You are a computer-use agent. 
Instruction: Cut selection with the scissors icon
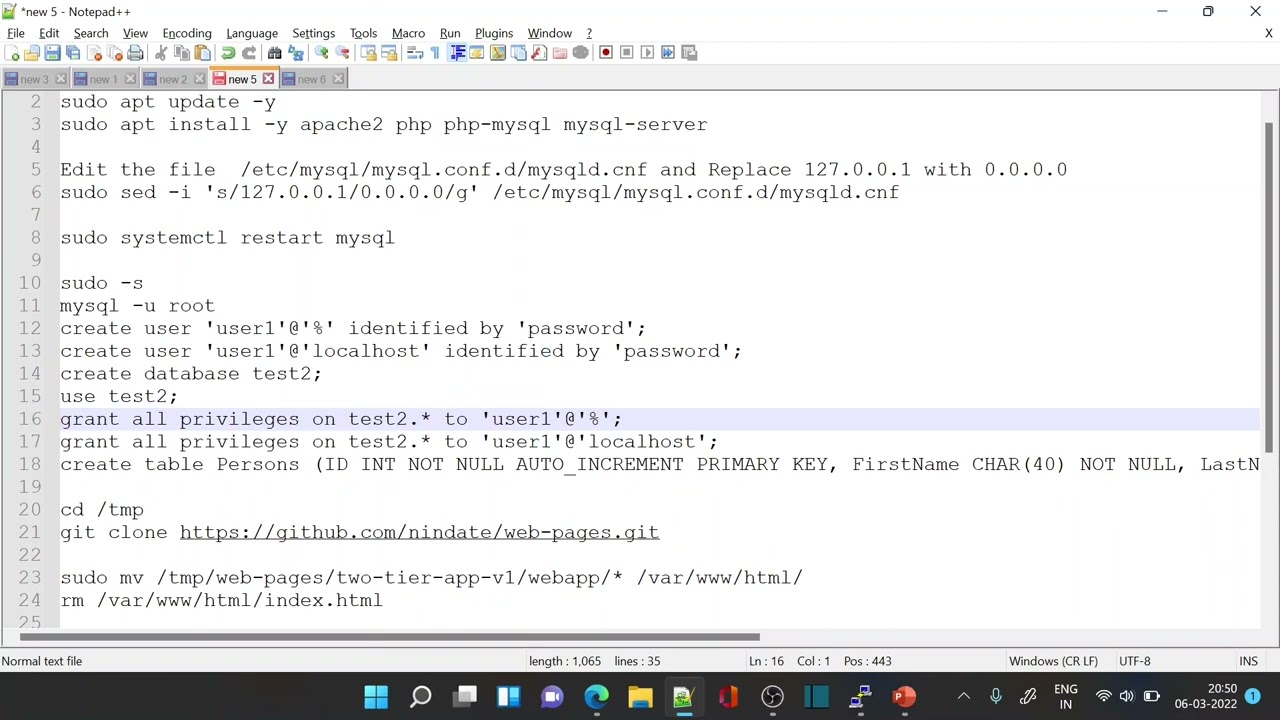[x=161, y=53]
